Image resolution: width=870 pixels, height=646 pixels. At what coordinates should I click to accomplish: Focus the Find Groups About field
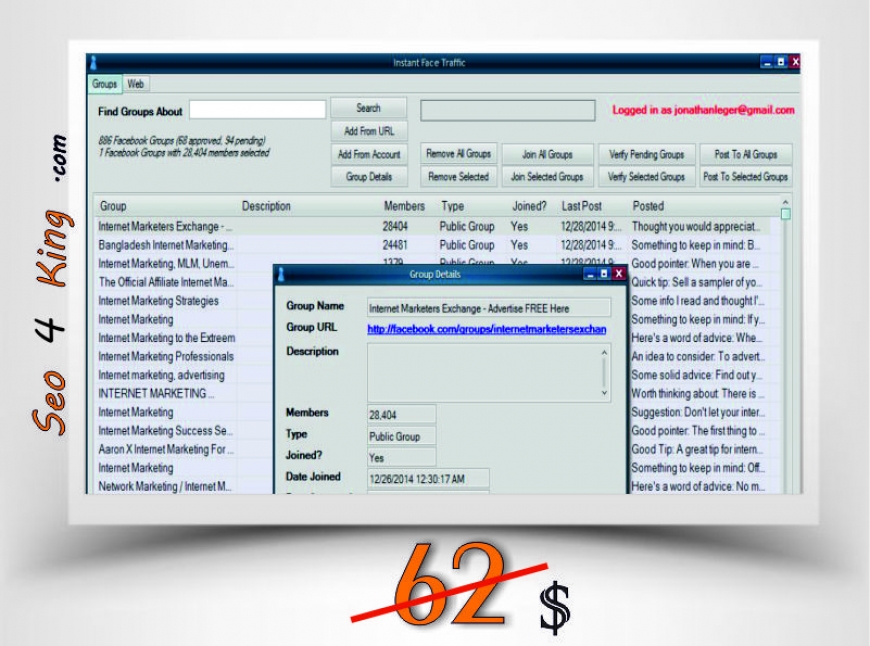point(257,110)
